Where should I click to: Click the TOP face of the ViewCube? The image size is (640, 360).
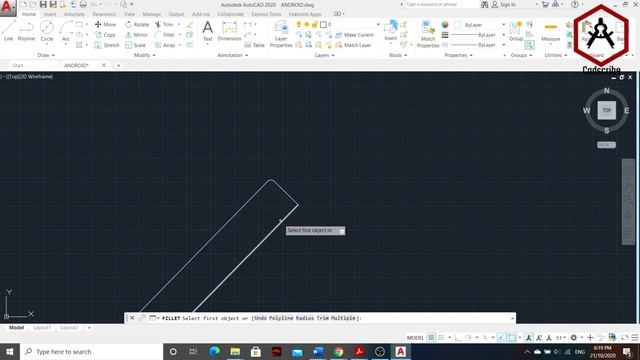607,110
